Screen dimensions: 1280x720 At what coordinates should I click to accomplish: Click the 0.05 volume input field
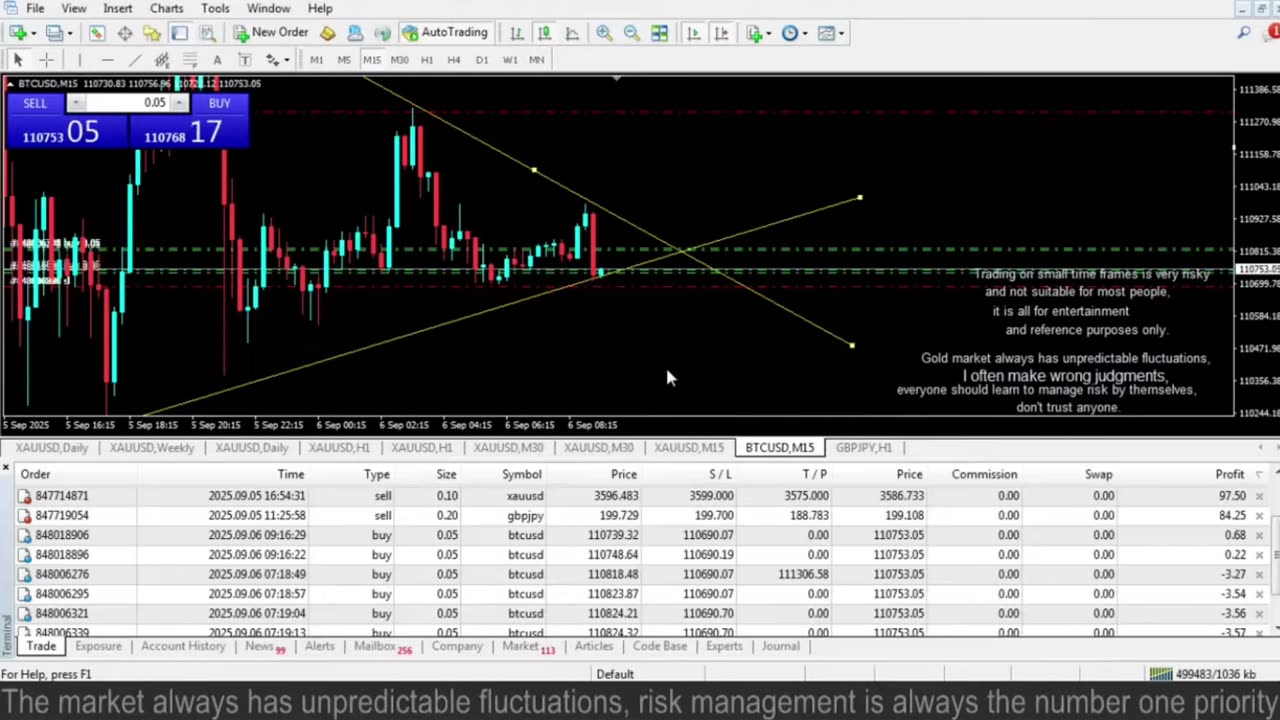pyautogui.click(x=128, y=103)
